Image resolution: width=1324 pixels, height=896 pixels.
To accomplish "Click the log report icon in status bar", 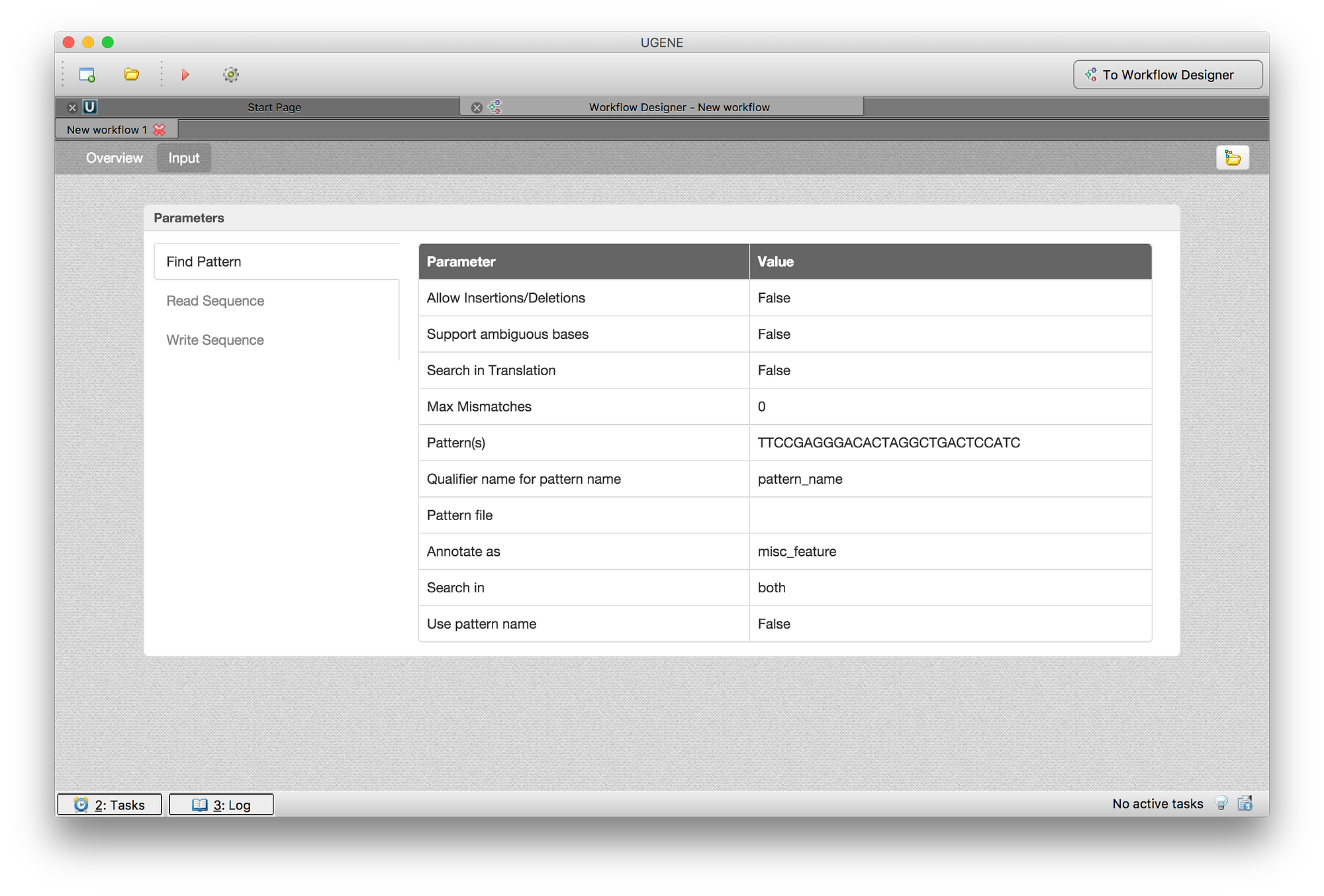I will click(1245, 803).
